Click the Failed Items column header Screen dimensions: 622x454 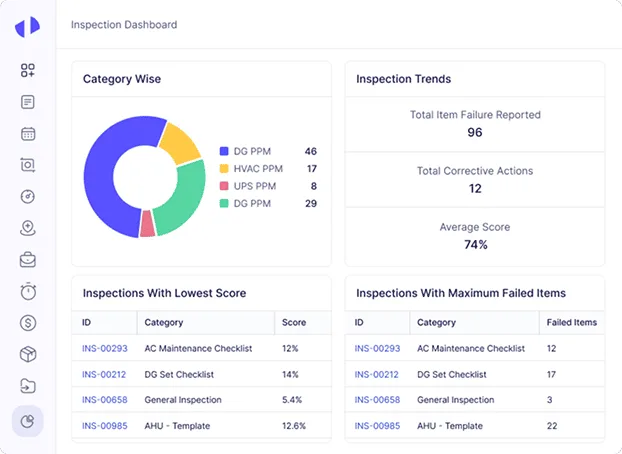coord(572,322)
